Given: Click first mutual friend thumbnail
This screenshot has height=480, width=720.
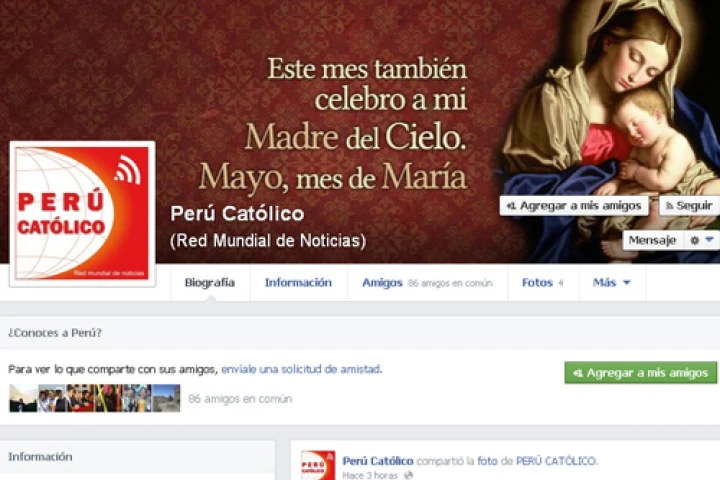Looking at the screenshot, I should tap(23, 398).
